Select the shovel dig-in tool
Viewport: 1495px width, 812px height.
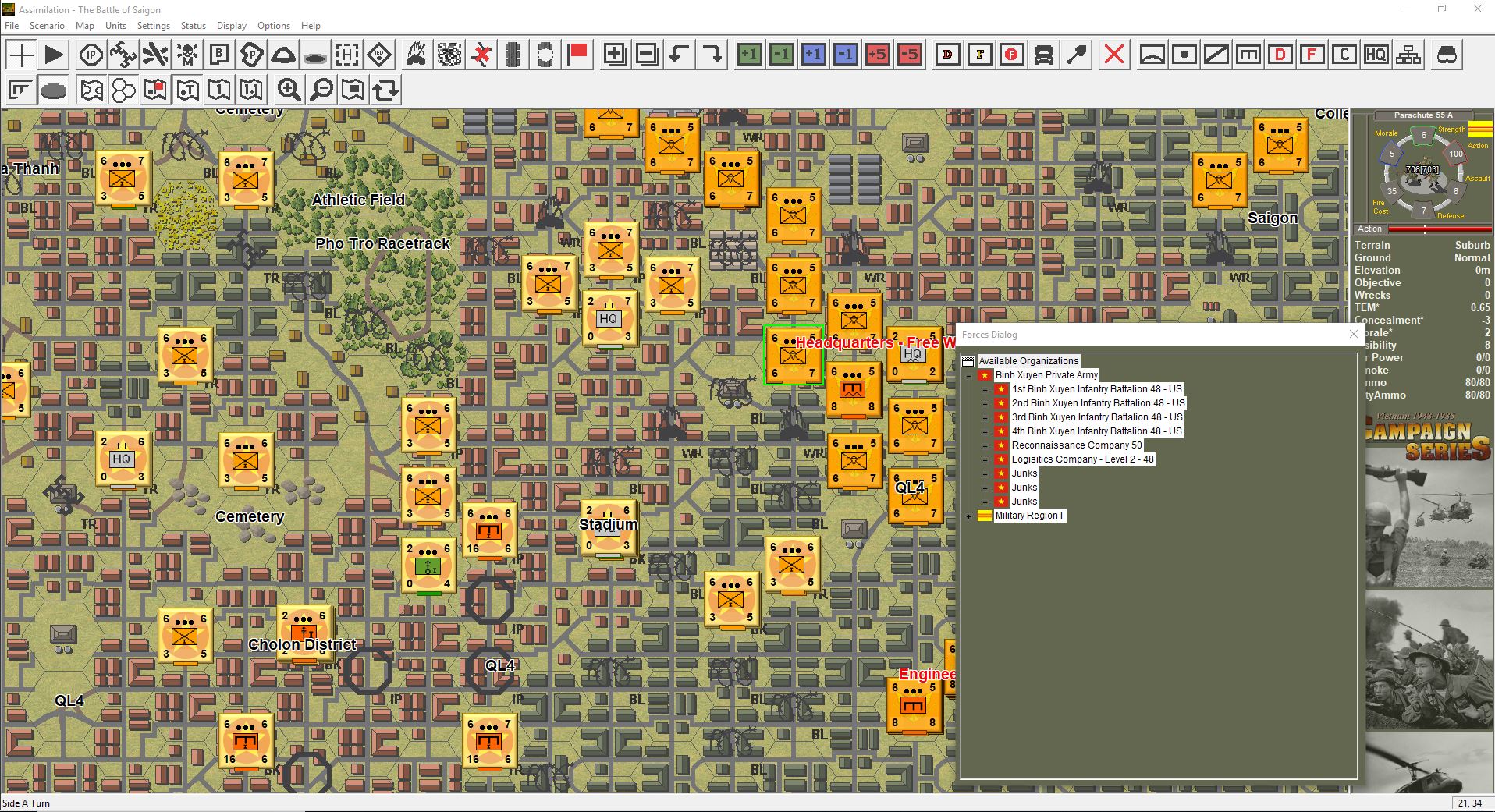click(x=1076, y=55)
